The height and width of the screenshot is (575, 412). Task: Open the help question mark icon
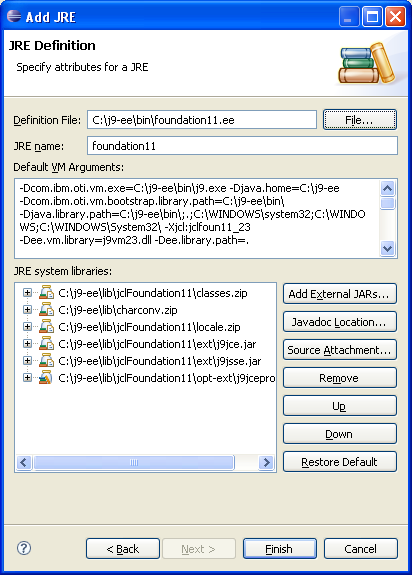24,548
